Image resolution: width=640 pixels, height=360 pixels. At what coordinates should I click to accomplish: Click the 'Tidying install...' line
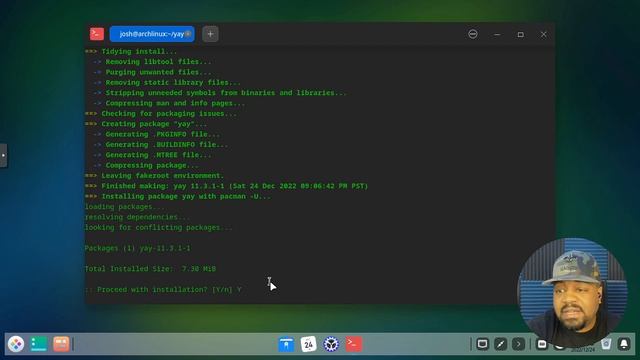tap(131, 51)
